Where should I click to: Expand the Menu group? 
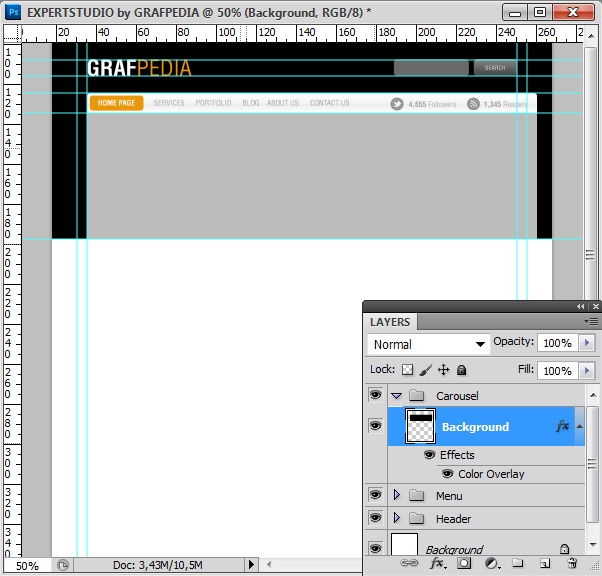coord(397,495)
